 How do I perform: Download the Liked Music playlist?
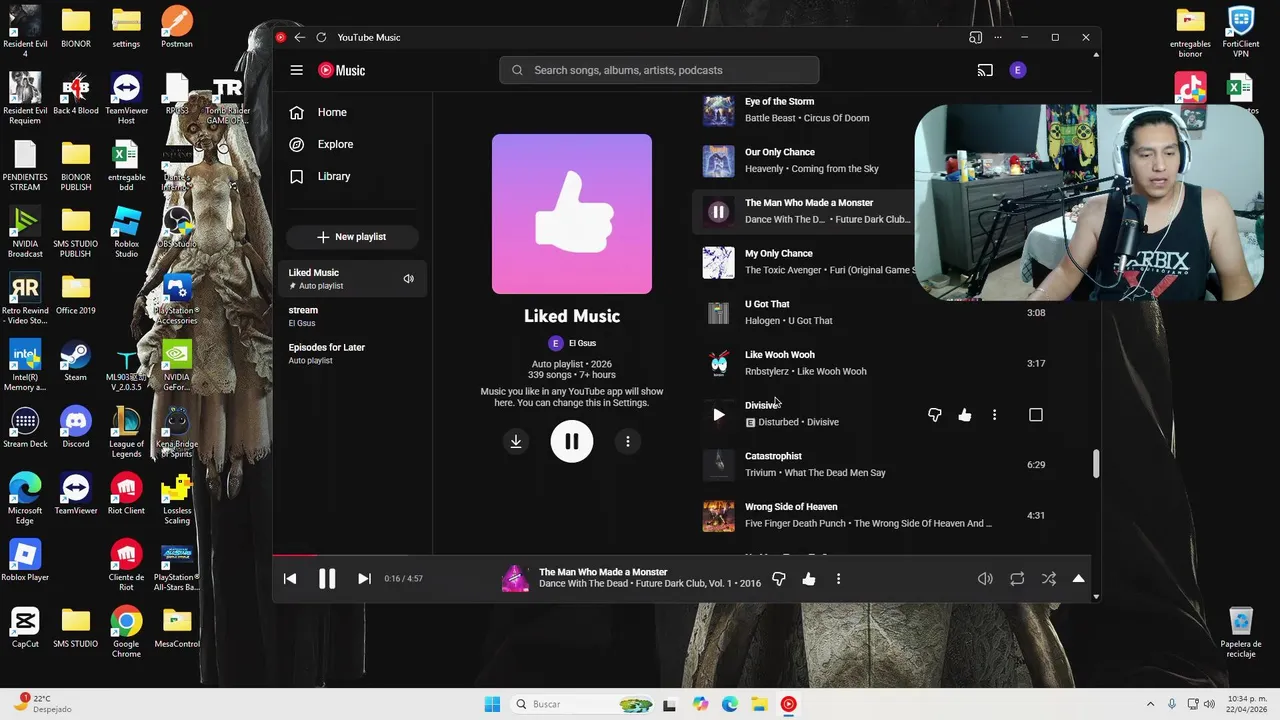pyautogui.click(x=516, y=441)
